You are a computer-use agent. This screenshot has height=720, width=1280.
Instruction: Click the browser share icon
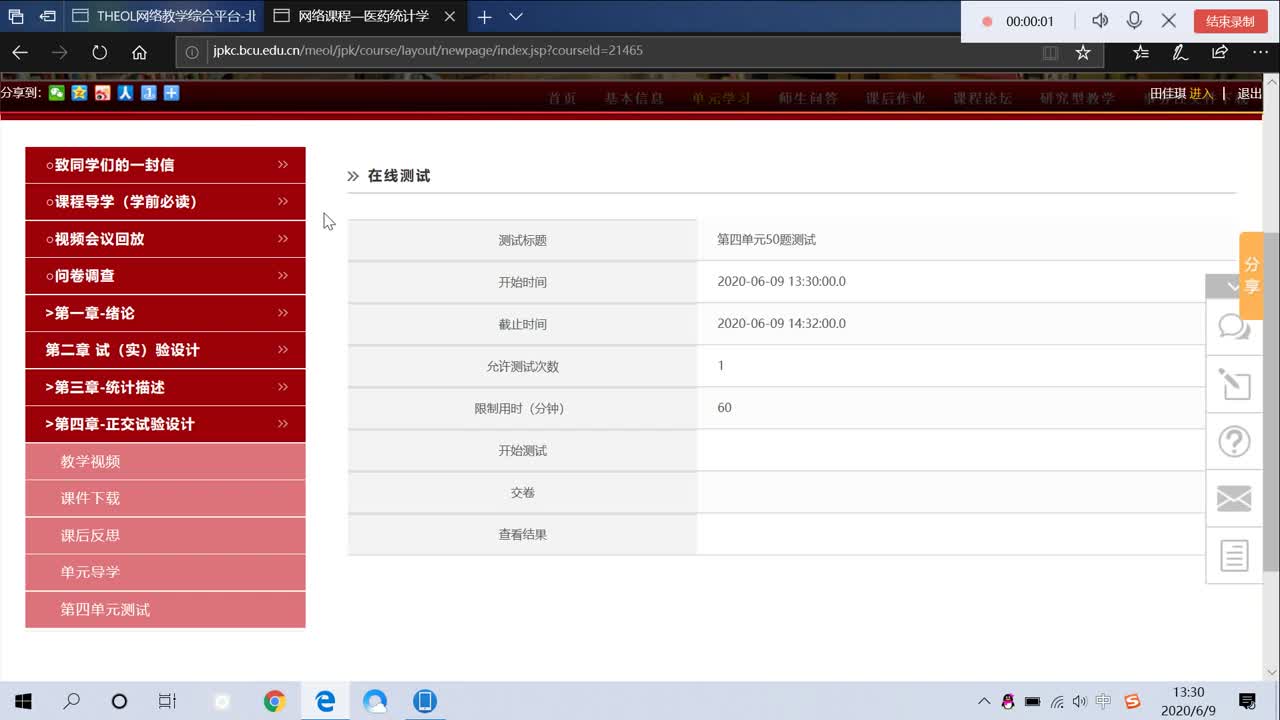1220,52
